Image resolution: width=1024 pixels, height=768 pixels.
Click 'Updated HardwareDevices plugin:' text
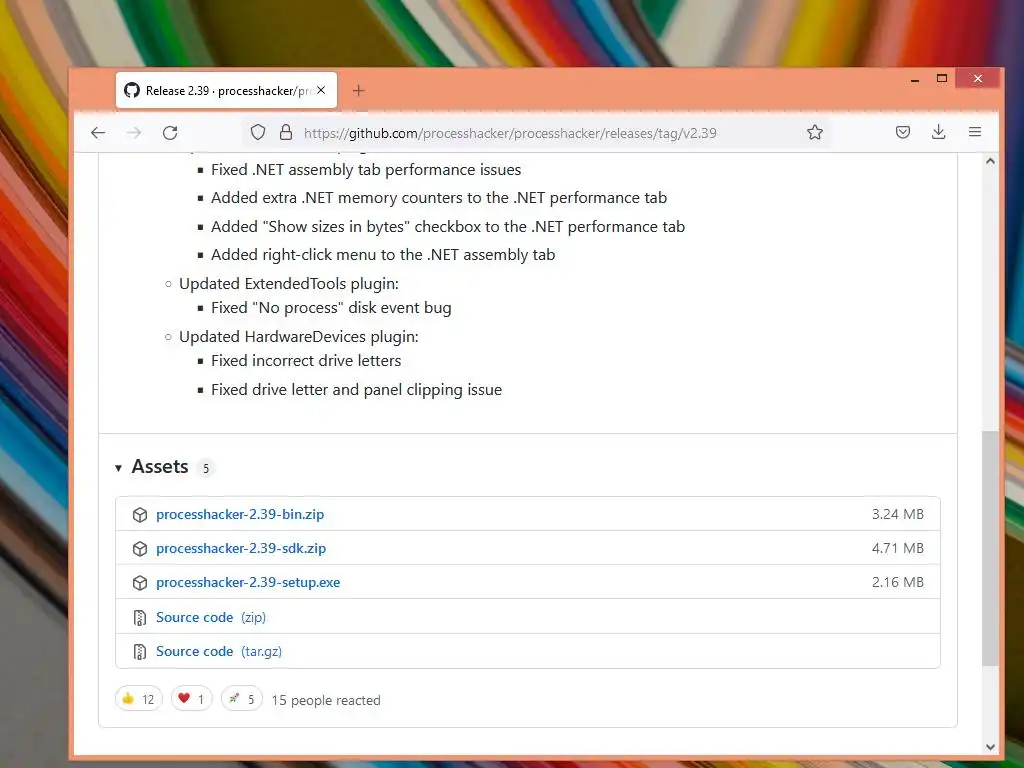298,337
